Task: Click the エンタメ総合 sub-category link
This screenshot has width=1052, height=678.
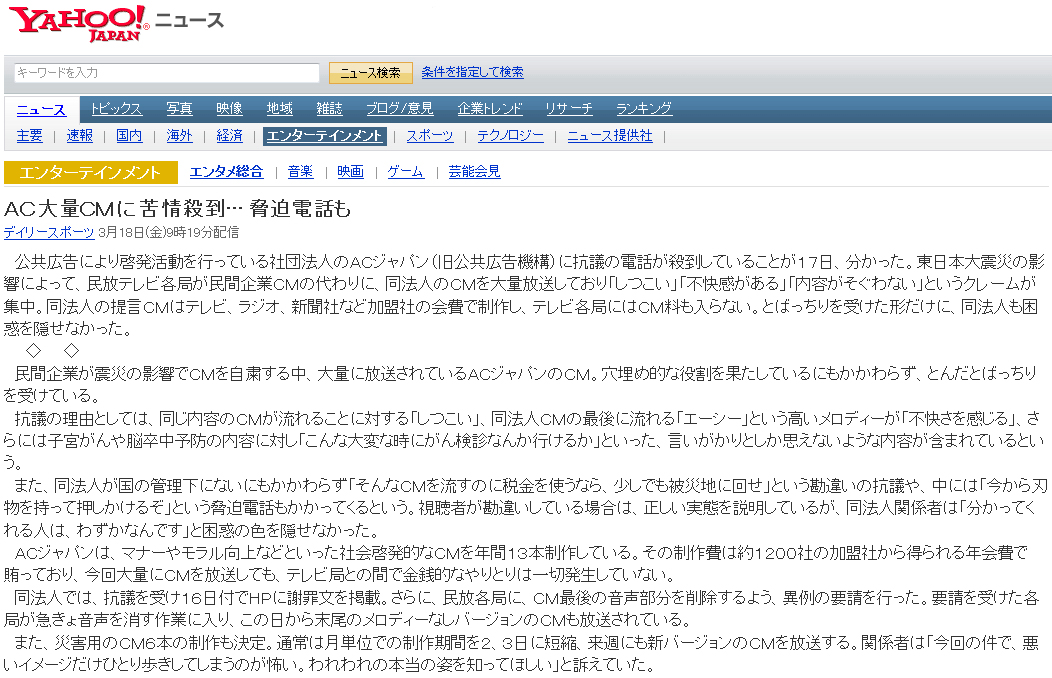Action: click(226, 172)
